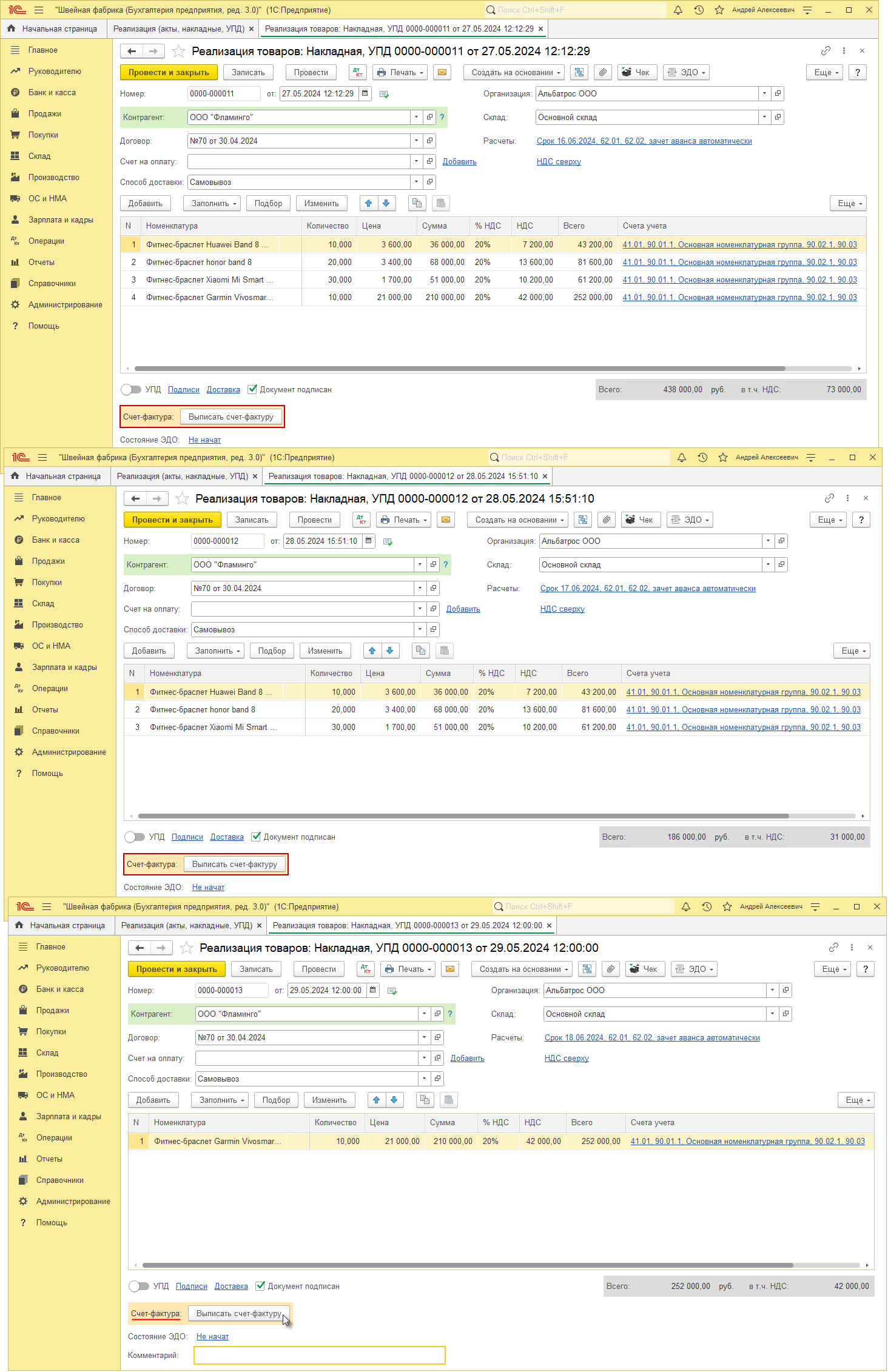Click the back arrow in document 0000-000012
Screen dimensions: 888x1372
tap(135, 498)
